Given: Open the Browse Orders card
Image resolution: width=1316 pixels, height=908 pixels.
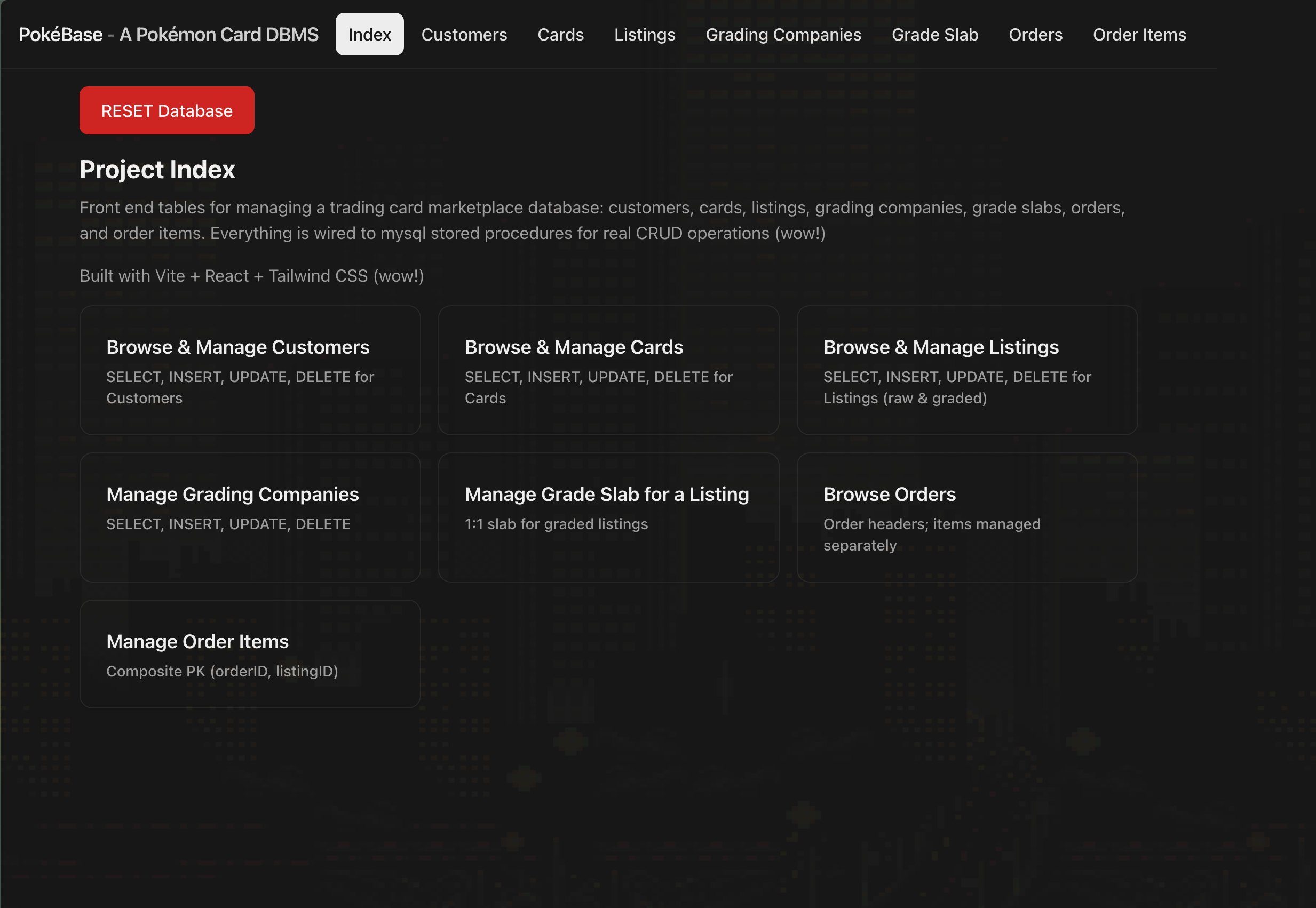Looking at the screenshot, I should click(966, 517).
